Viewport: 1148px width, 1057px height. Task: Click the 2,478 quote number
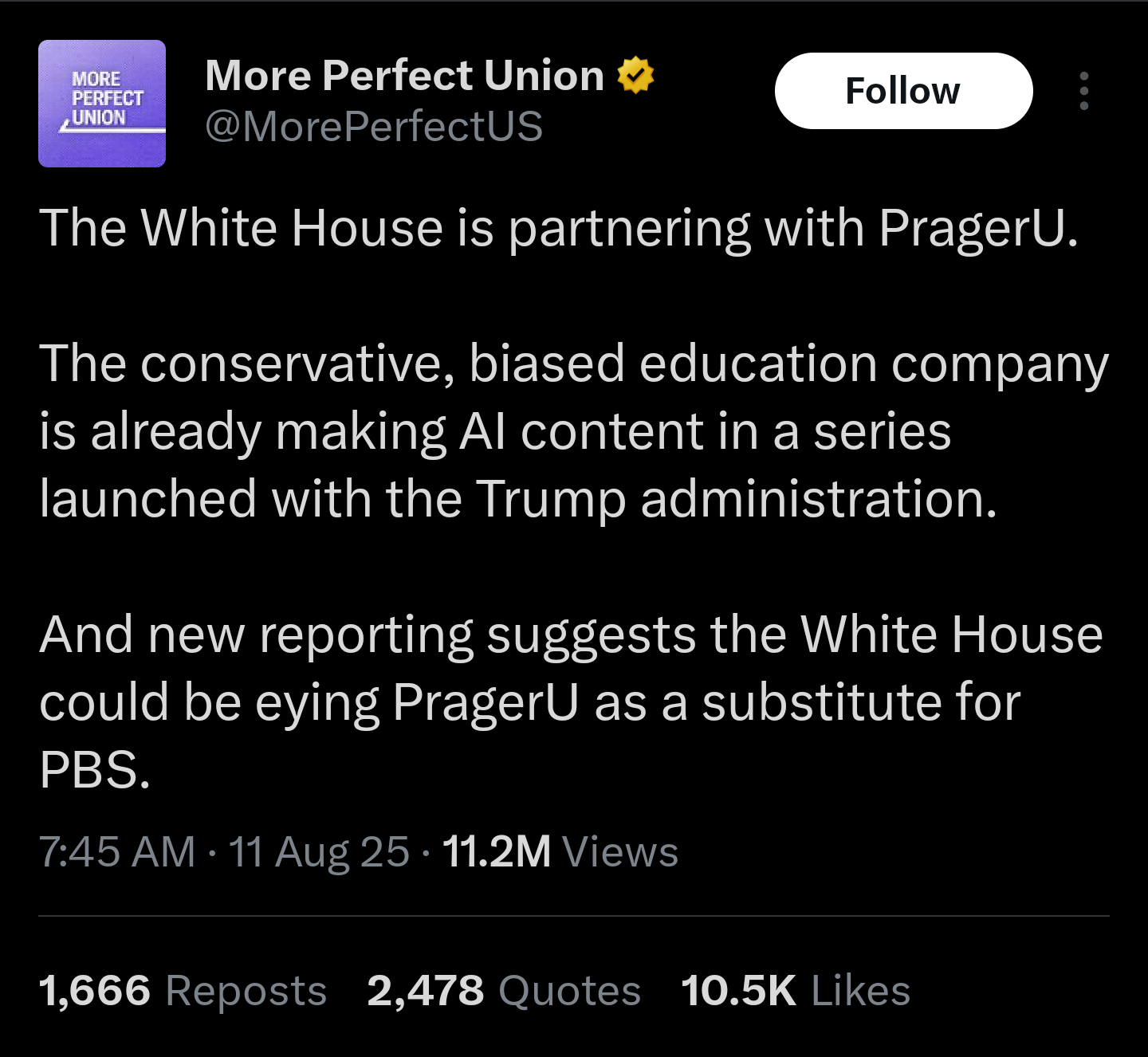click(x=425, y=991)
